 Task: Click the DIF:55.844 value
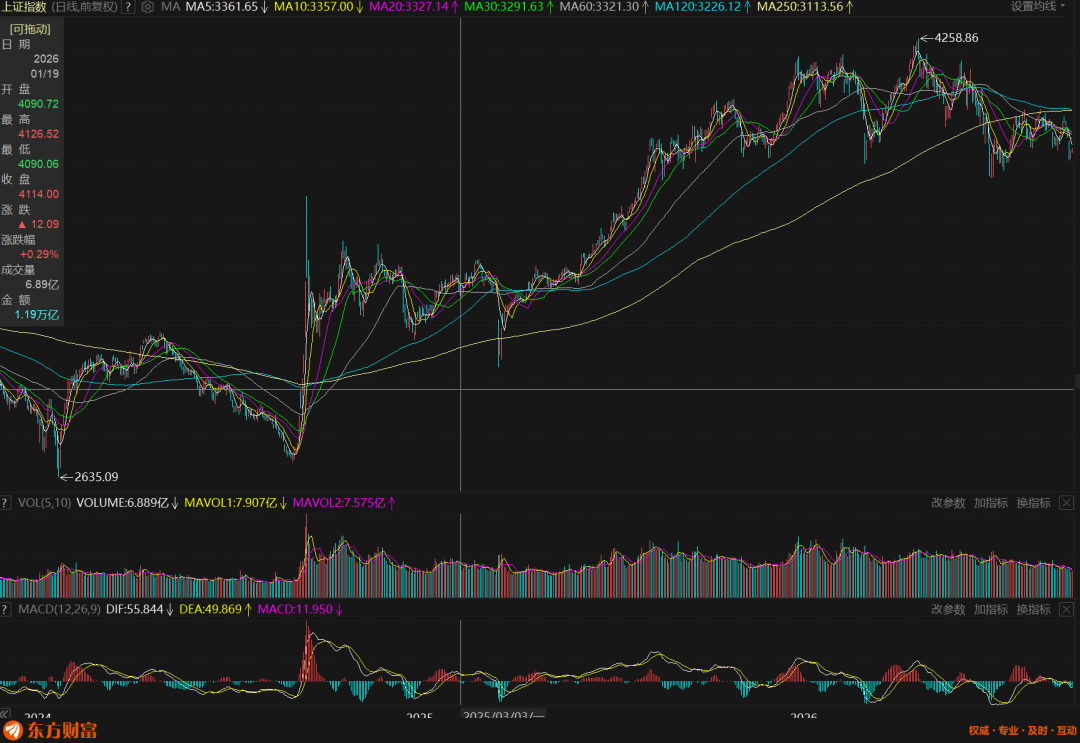coord(140,609)
